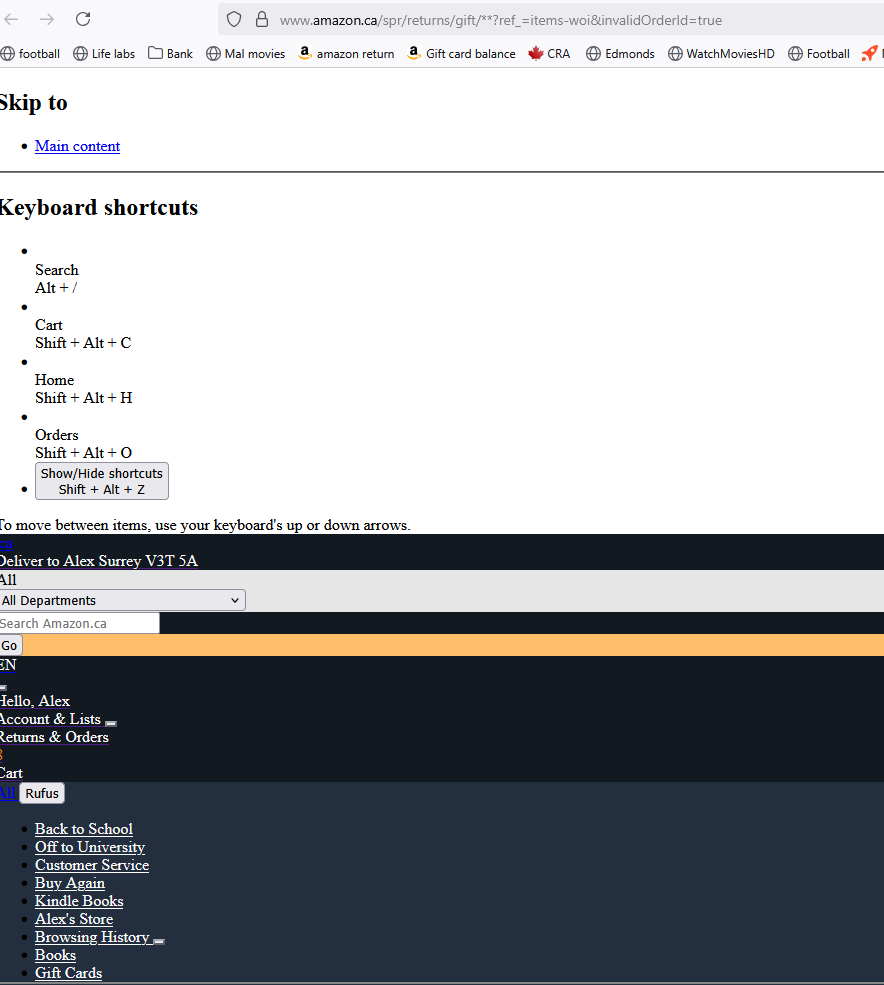Click the Hello, Alex account link

[35, 701]
